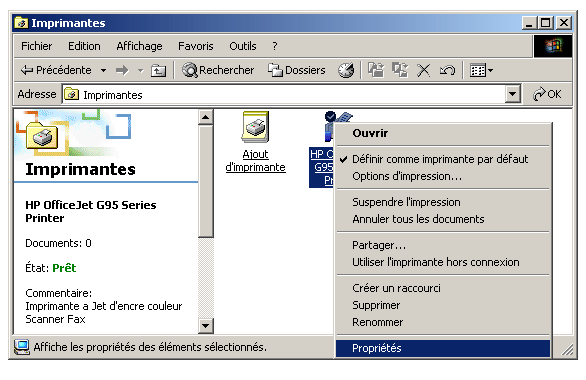Click the computer icon in status bar
Viewport: 586px width, 380px height.
click(x=22, y=347)
